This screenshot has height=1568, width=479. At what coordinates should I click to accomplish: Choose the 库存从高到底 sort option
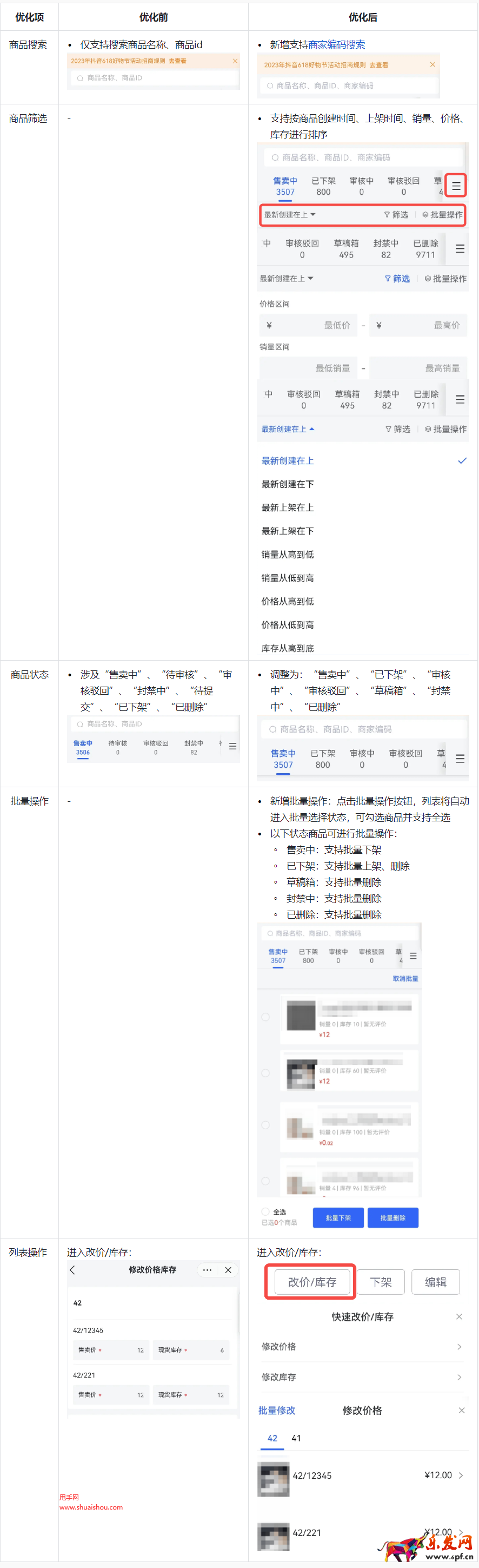[x=288, y=648]
